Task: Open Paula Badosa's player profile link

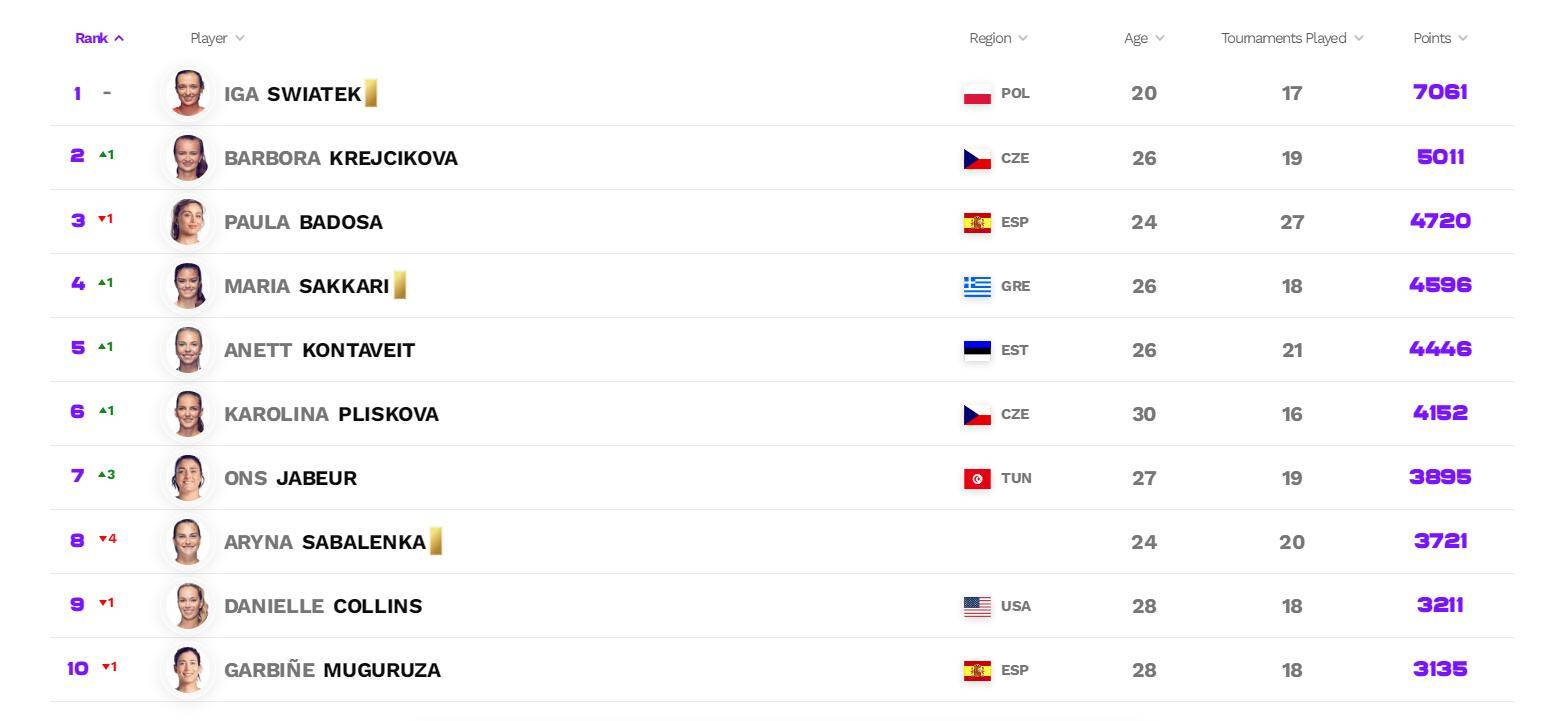Action: [x=303, y=222]
